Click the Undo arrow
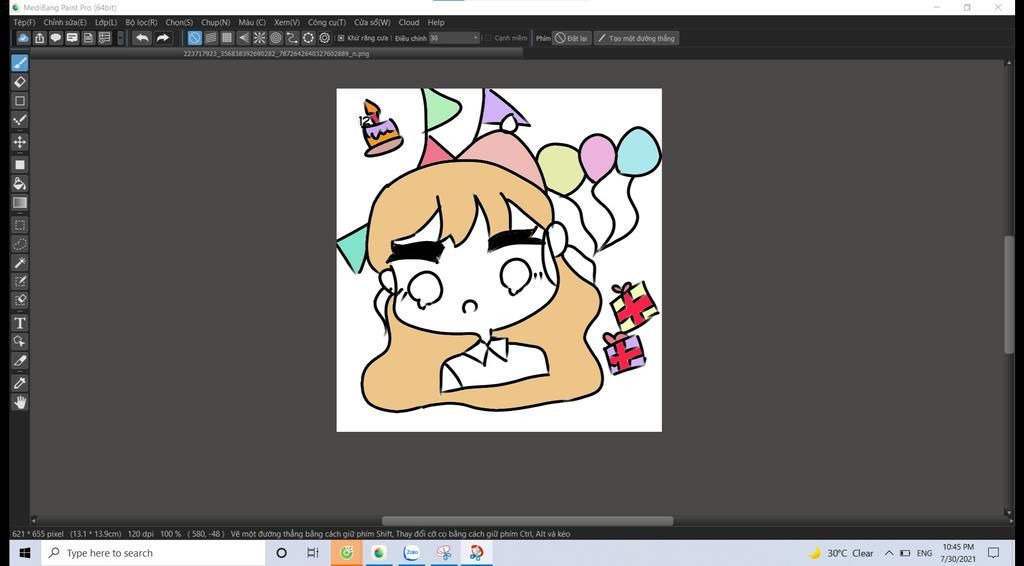Image resolution: width=1024 pixels, height=566 pixels. [142, 38]
